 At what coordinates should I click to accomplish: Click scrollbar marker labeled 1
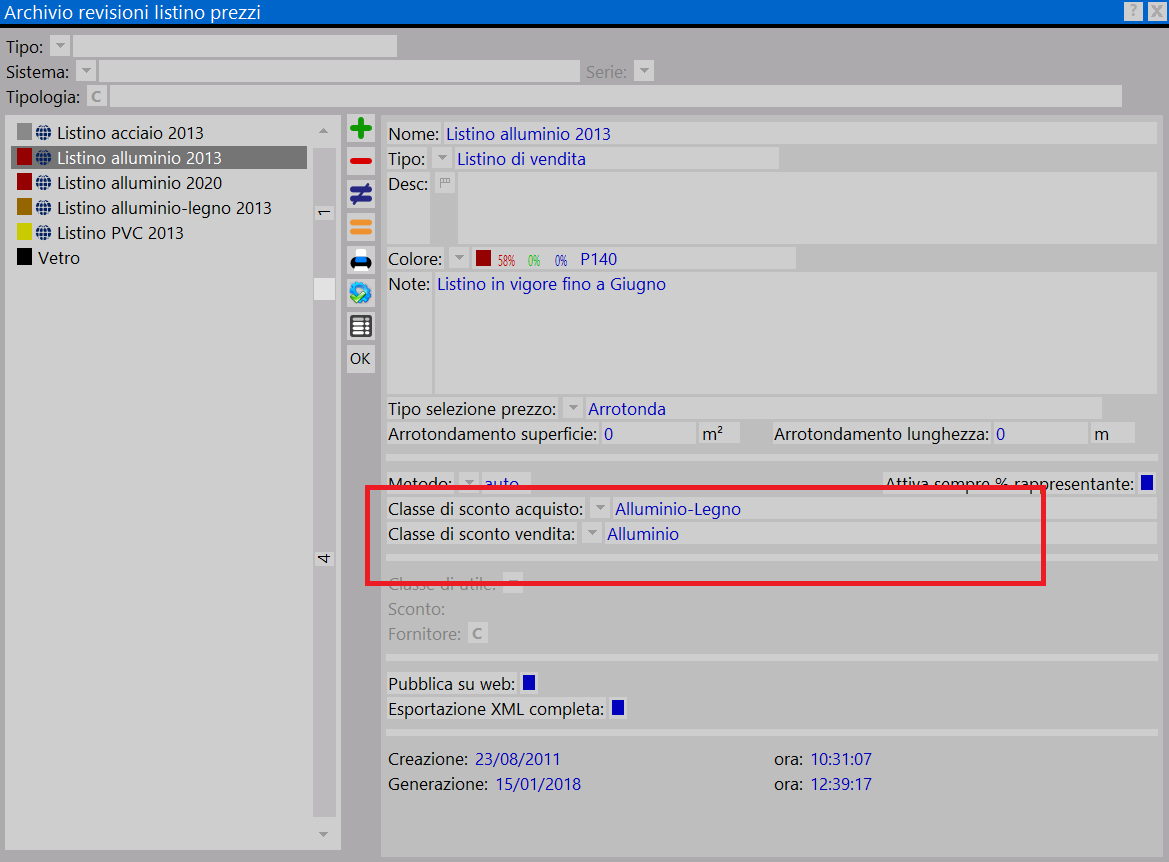(x=324, y=213)
